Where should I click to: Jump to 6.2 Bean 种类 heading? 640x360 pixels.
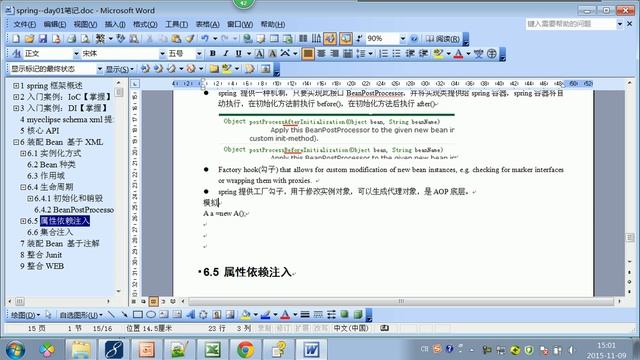[x=51, y=164]
